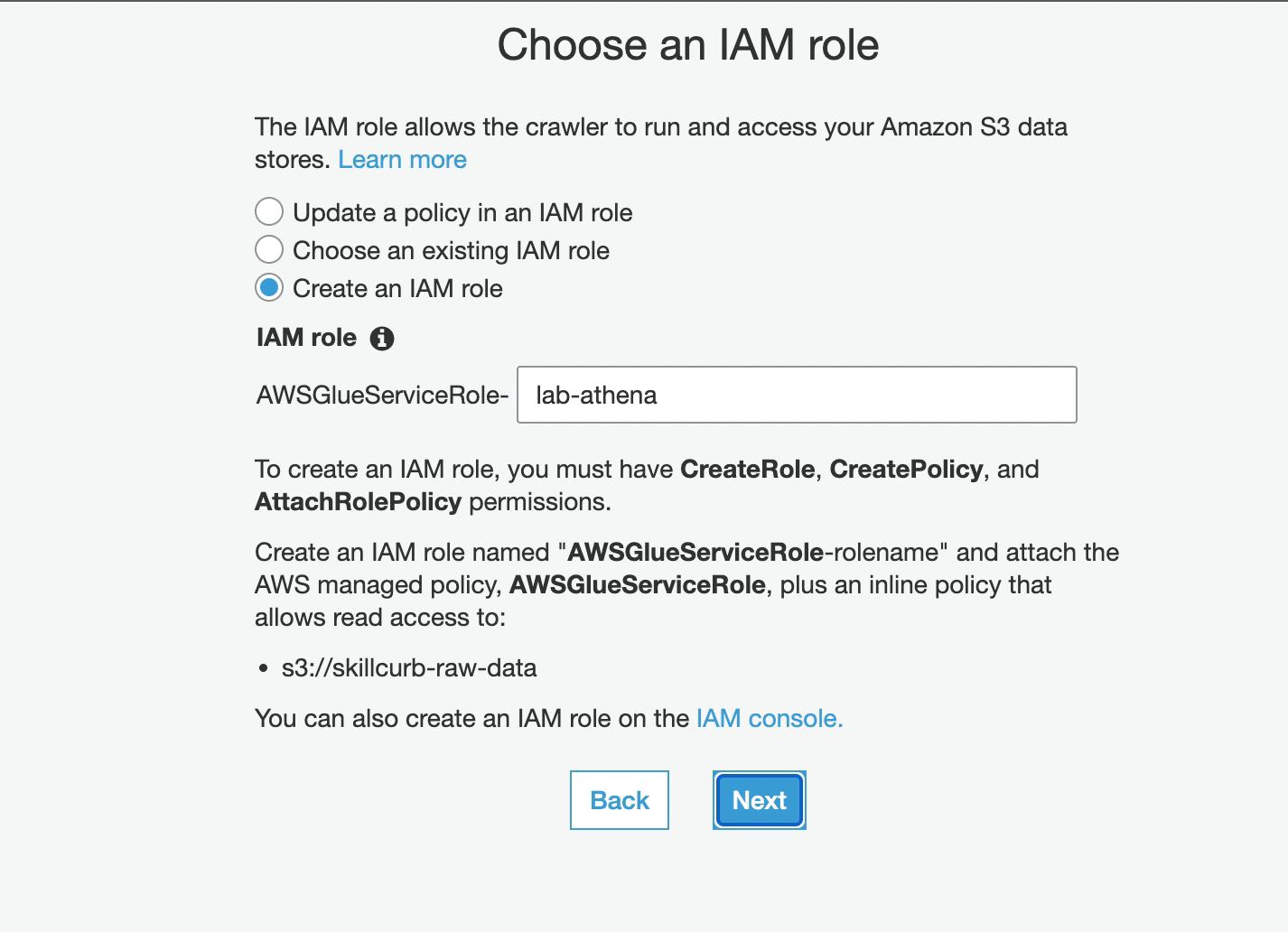Click the 'Create an IAM role' label text

point(397,289)
